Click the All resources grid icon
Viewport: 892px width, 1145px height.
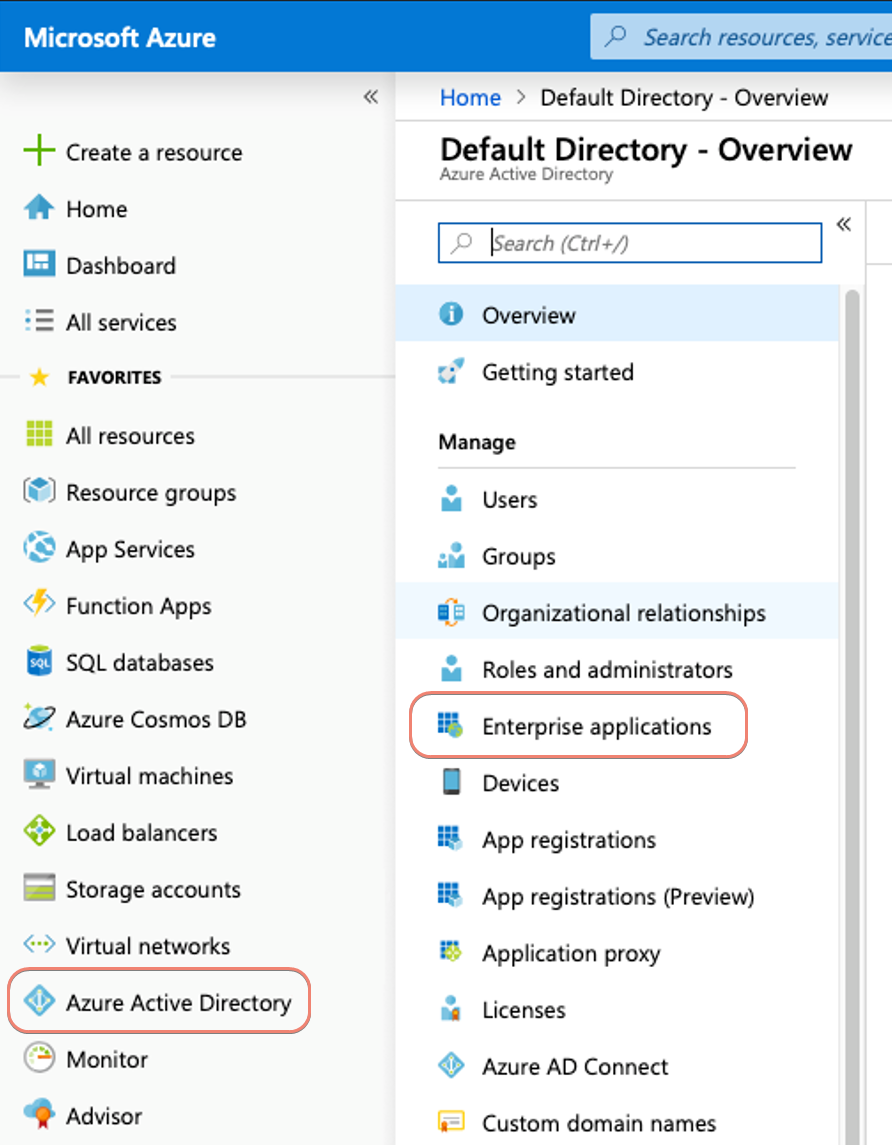click(x=39, y=434)
